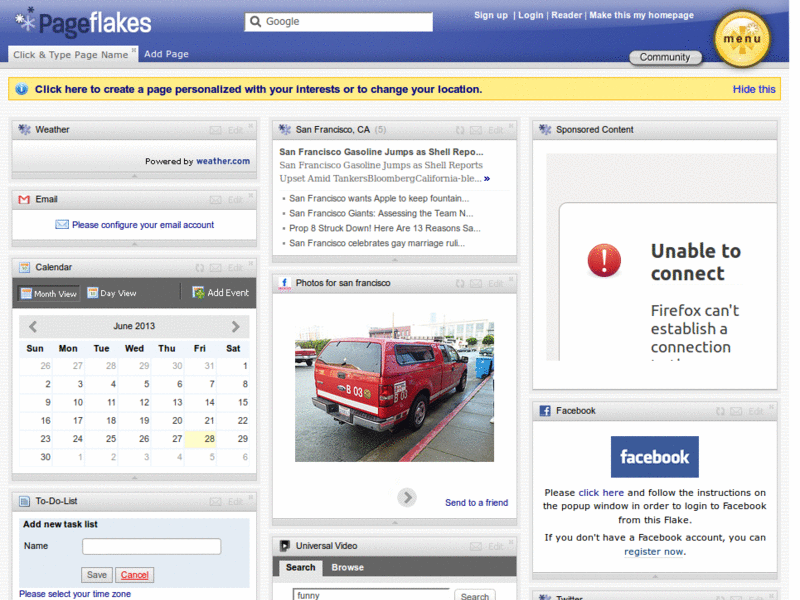This screenshot has width=800, height=600.
Task: Click round next-photo arrow below the truck photo
Action: pyautogui.click(x=407, y=497)
